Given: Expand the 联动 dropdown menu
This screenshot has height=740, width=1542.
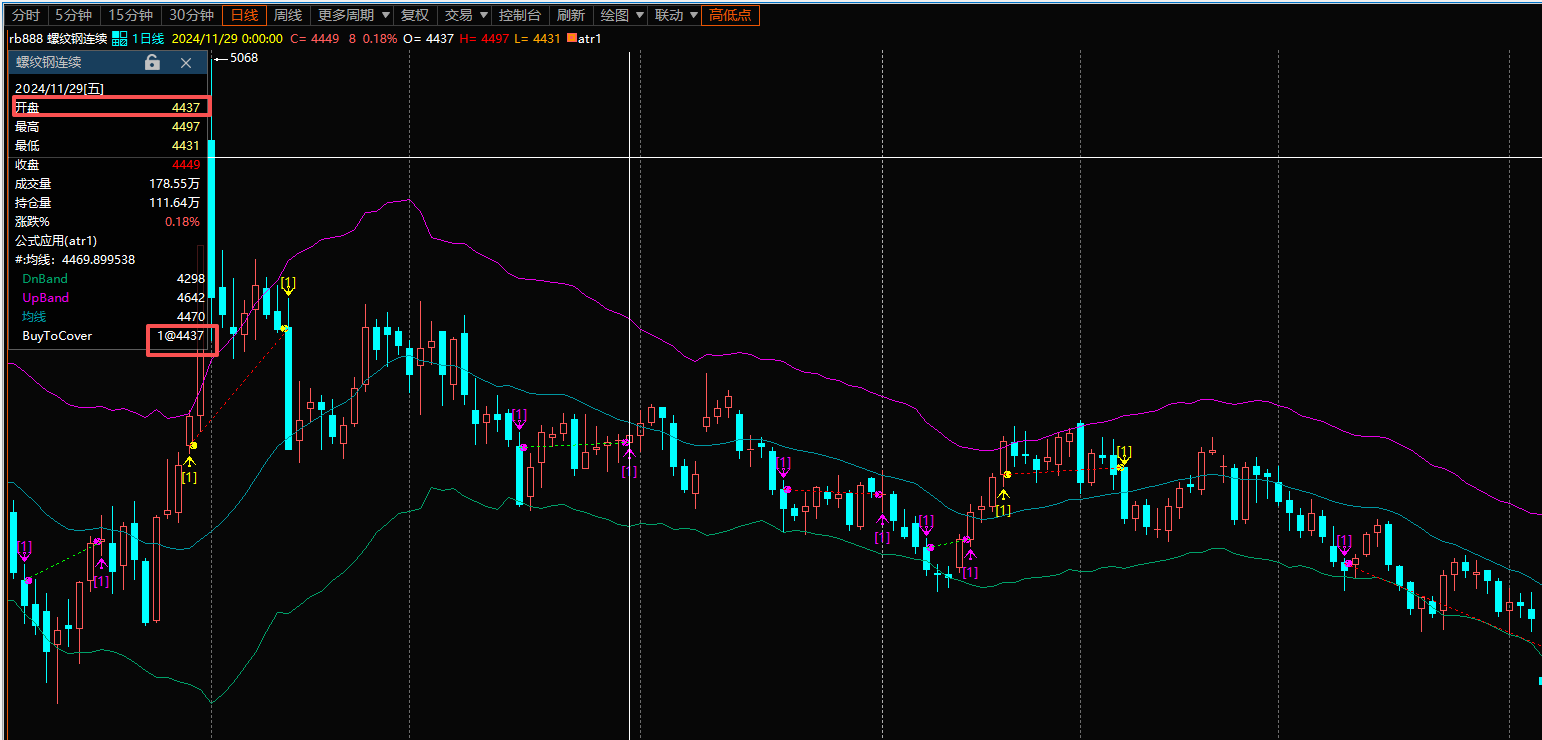Looking at the screenshot, I should pos(676,15).
